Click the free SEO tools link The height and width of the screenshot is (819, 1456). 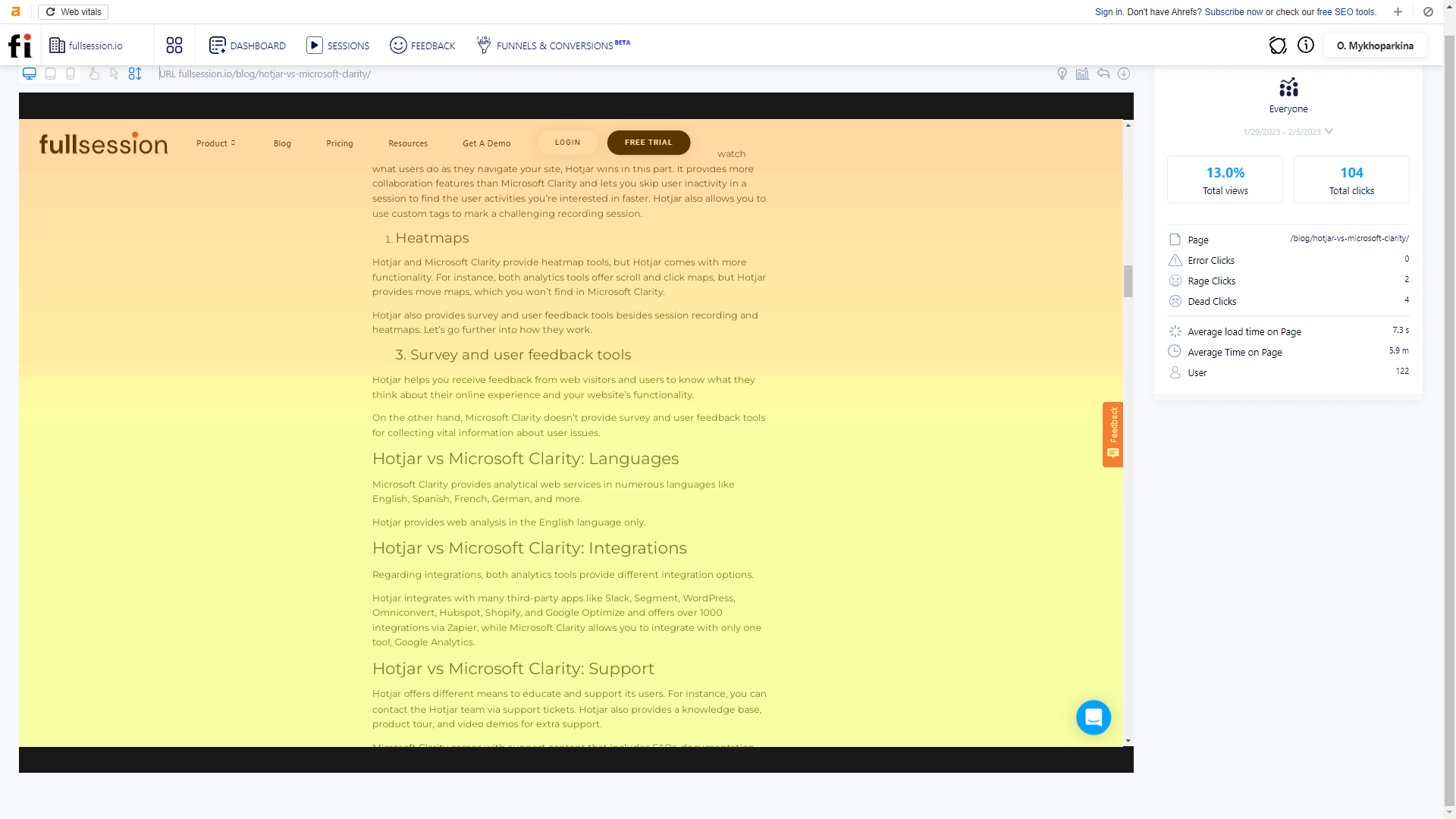[1346, 12]
